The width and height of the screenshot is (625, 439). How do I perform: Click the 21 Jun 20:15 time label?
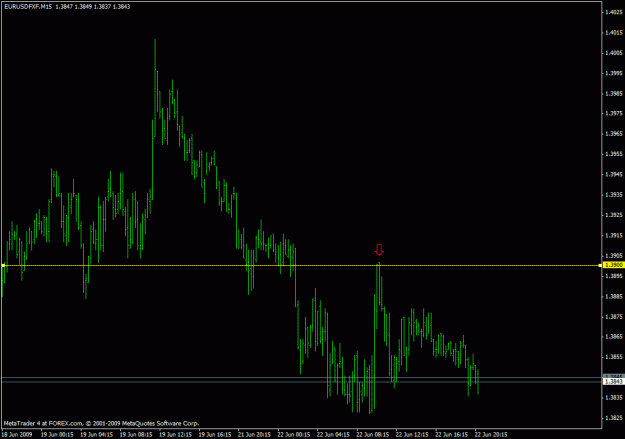pos(254,434)
